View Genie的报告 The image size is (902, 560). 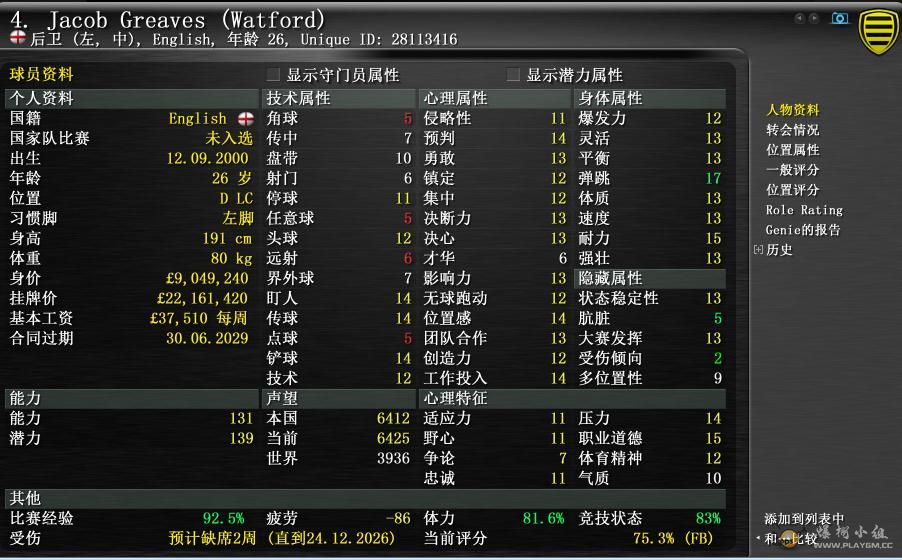point(802,230)
